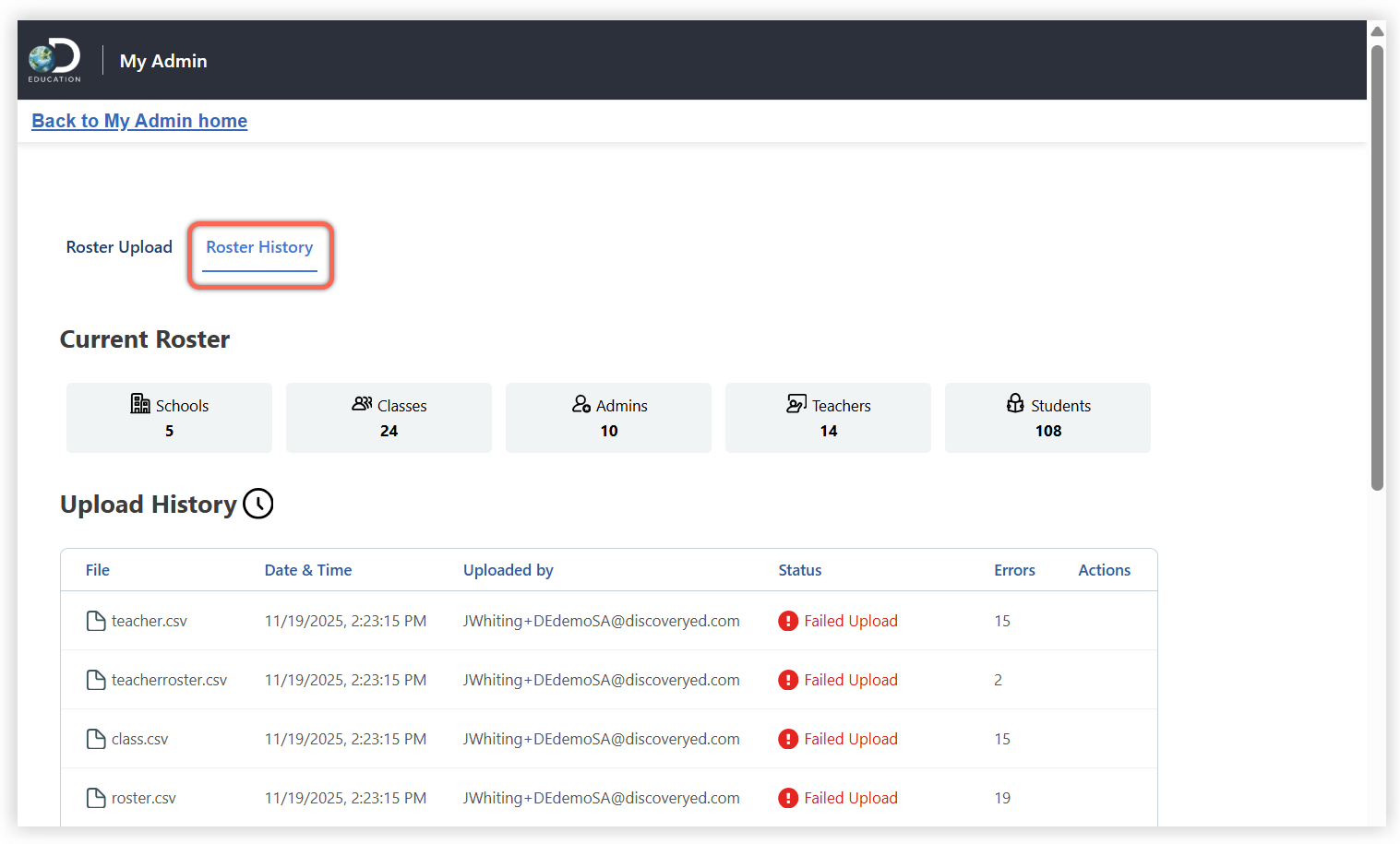Click the teacherroster.csv failed upload error icon

coord(788,680)
